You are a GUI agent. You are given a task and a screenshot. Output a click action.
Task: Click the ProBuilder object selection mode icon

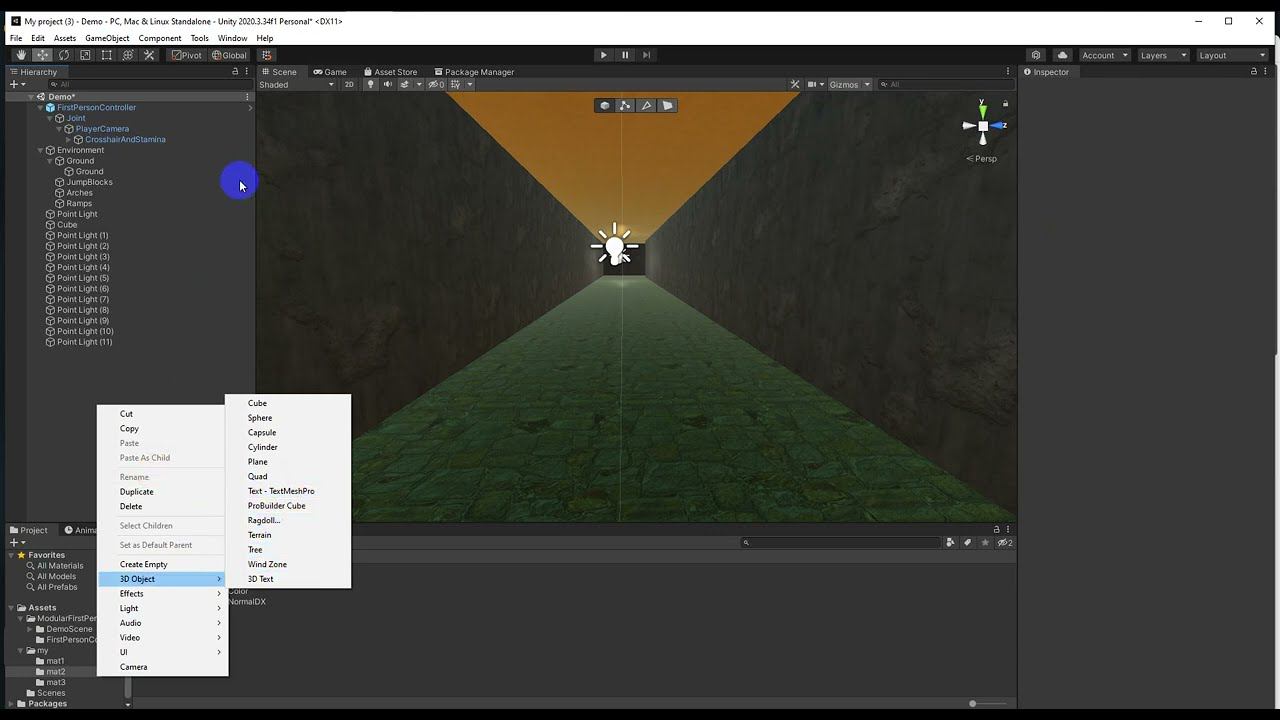pyautogui.click(x=604, y=105)
